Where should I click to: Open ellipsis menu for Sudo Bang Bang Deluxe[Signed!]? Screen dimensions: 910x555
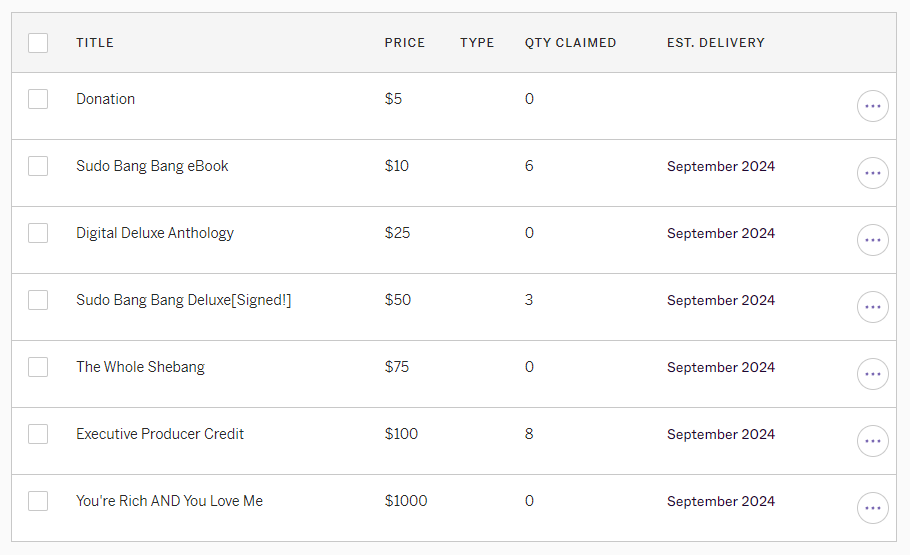click(x=872, y=307)
